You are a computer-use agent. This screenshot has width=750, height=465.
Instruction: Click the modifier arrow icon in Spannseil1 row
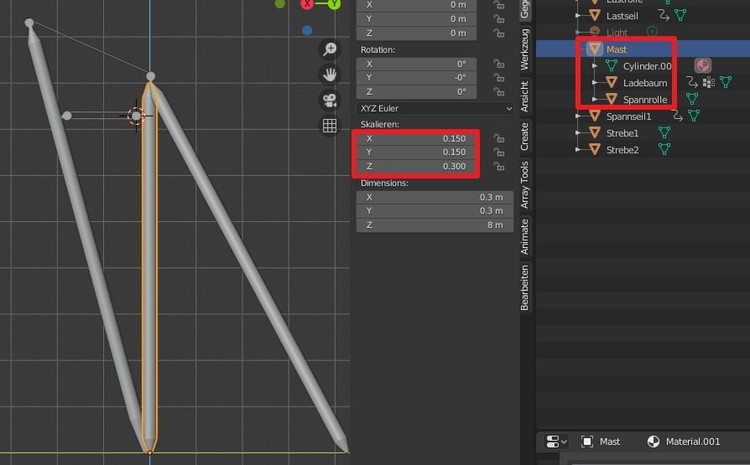(677, 116)
